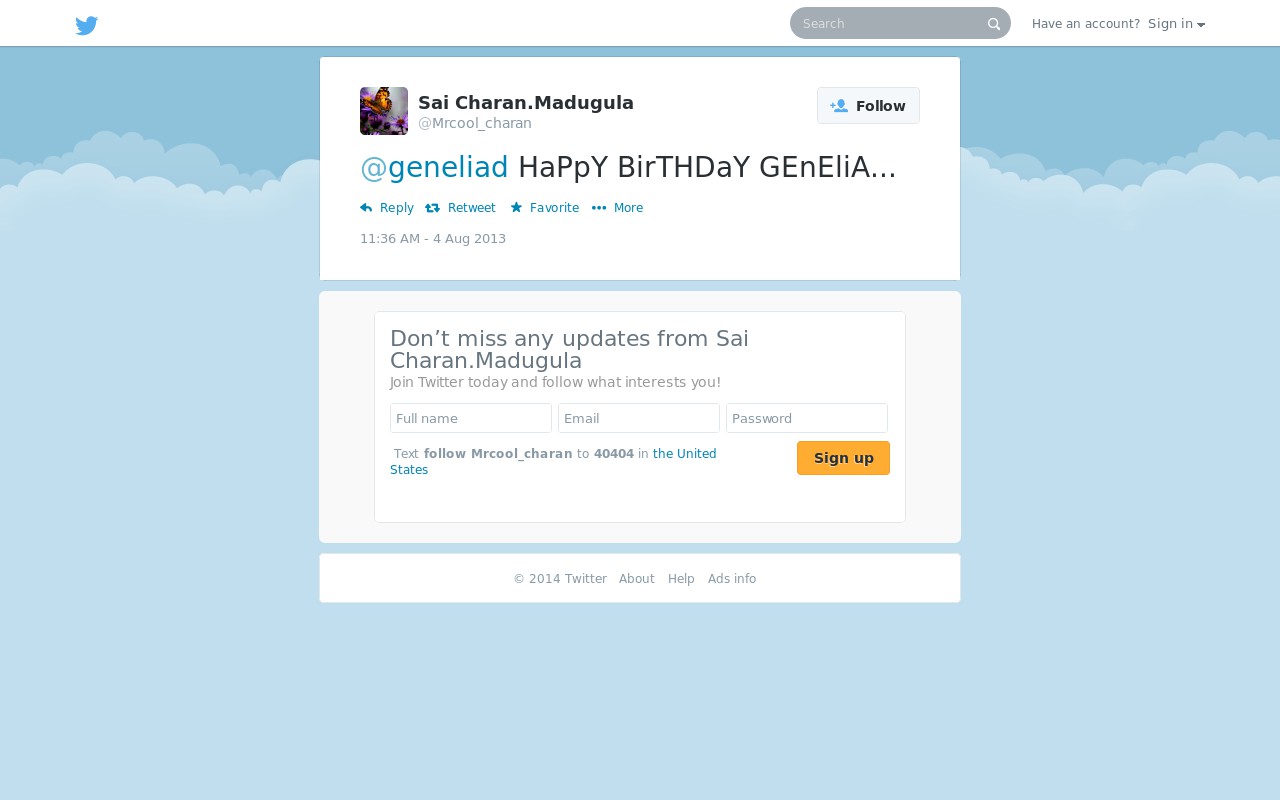Screen dimensions: 1280x800
Task: Open the tweet timestamp 4 Aug 2013
Action: coord(433,239)
